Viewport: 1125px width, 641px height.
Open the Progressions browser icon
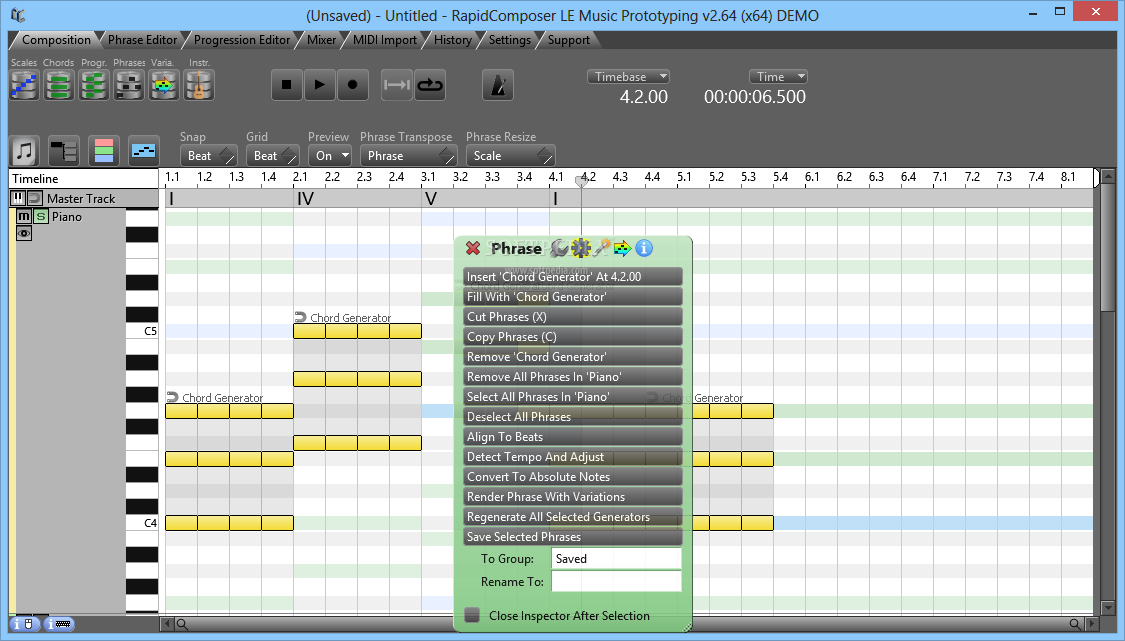coord(93,85)
